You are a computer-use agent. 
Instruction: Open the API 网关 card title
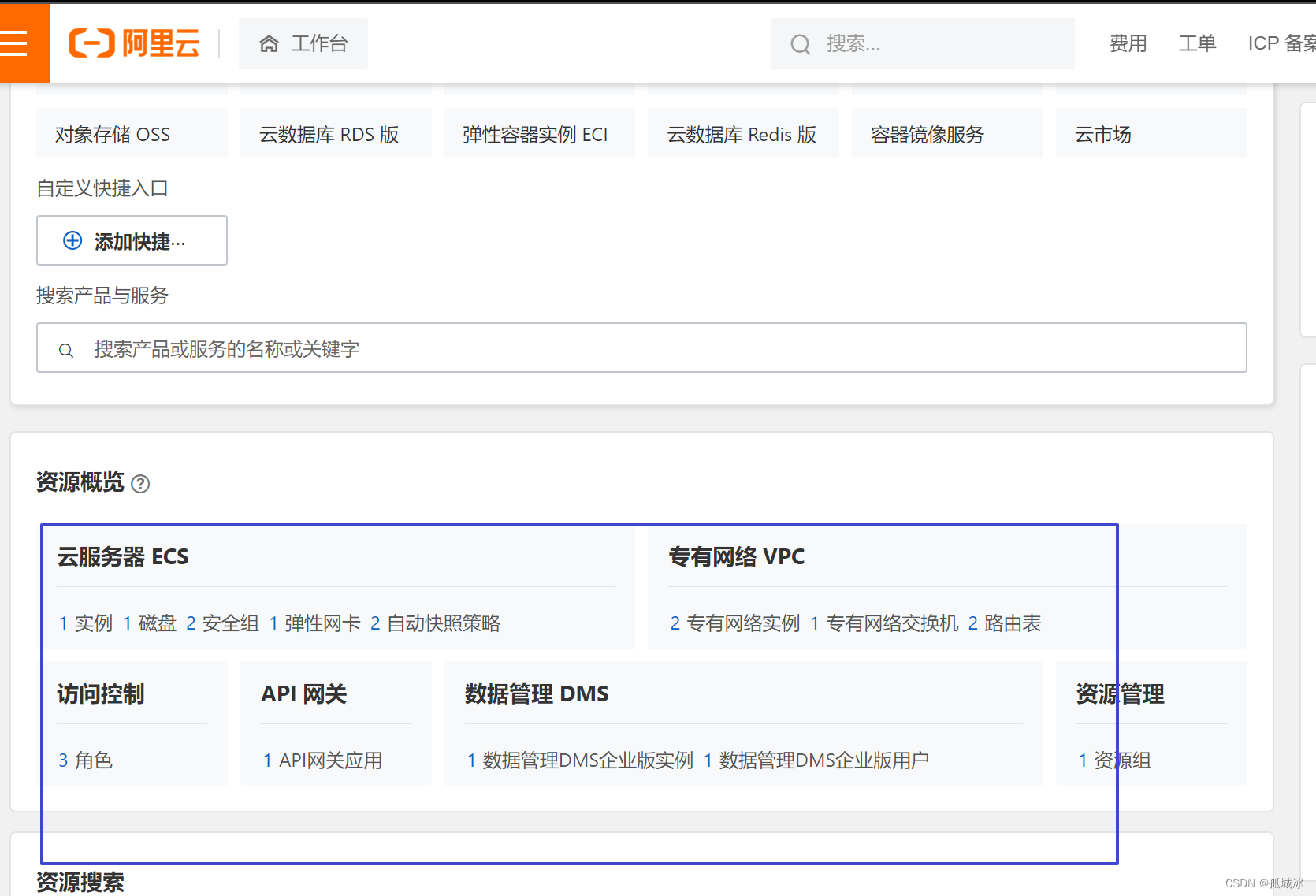[x=304, y=693]
